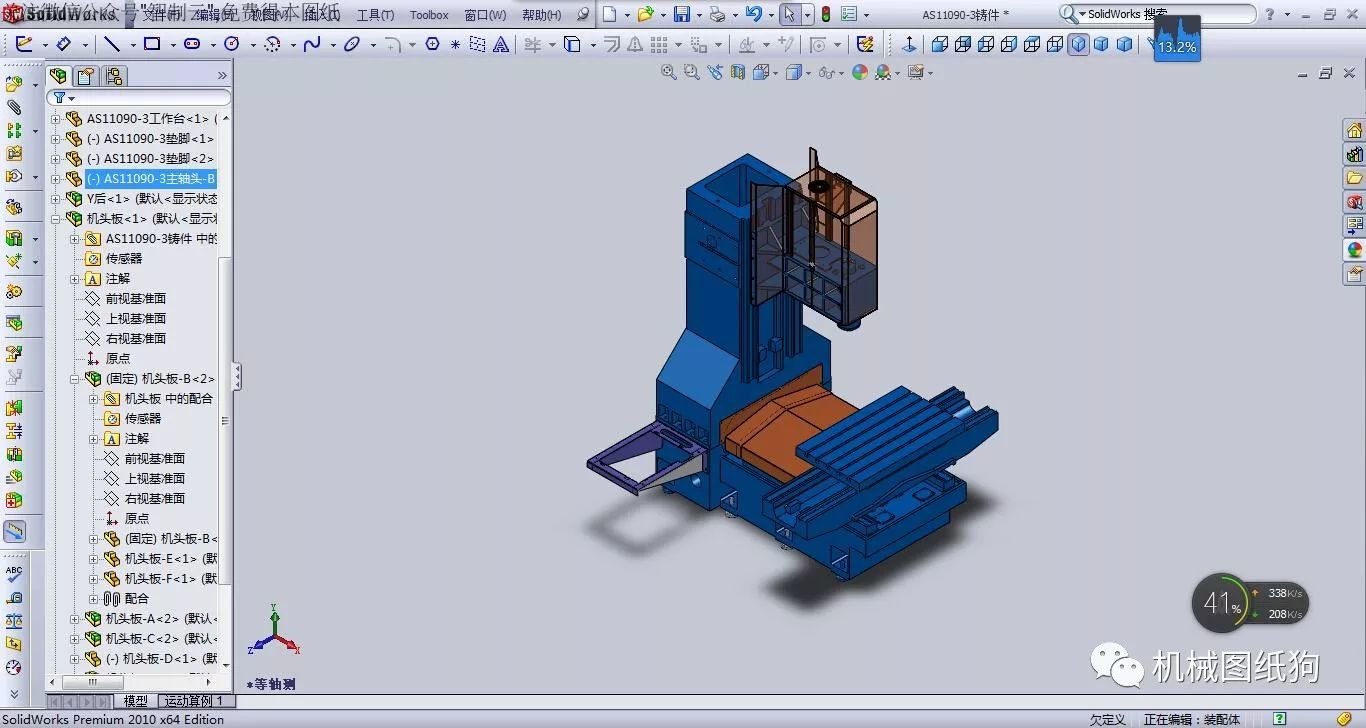Viewport: 1366px width, 728px height.
Task: Toggle the Section View in heads-up toolbar
Action: pyautogui.click(x=738, y=72)
